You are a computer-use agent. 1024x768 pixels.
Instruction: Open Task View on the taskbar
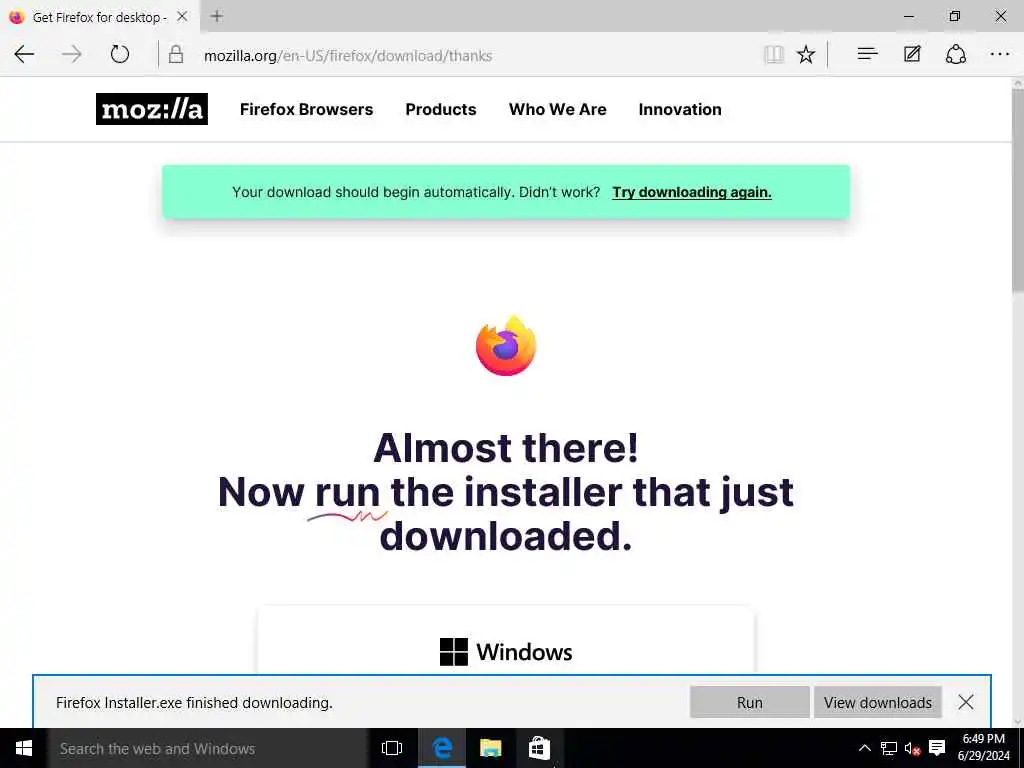392,748
